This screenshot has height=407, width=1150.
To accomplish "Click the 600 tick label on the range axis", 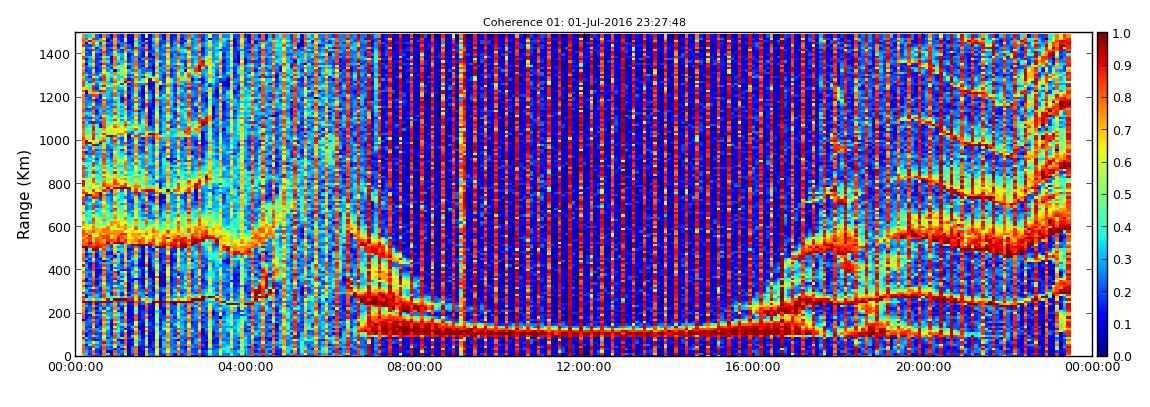I will [x=59, y=227].
